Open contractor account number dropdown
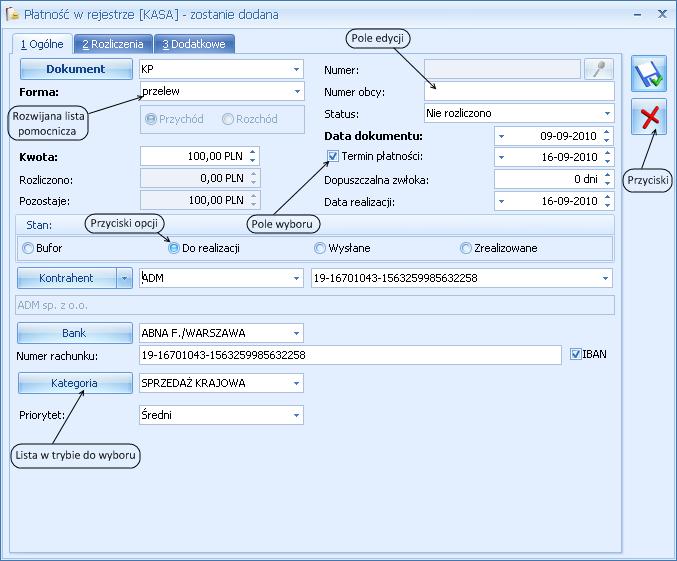This screenshot has width=677, height=561. pos(605,278)
